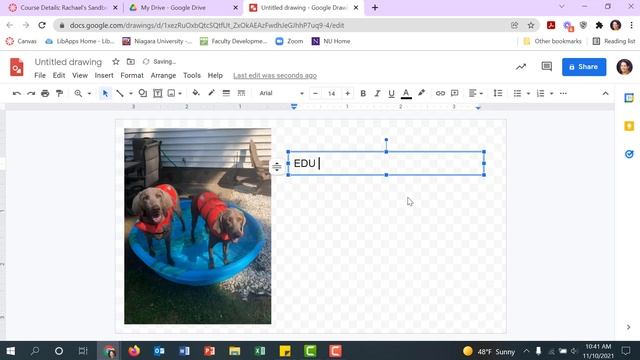Open line spacing options
The height and width of the screenshot is (360, 640).
(498, 93)
